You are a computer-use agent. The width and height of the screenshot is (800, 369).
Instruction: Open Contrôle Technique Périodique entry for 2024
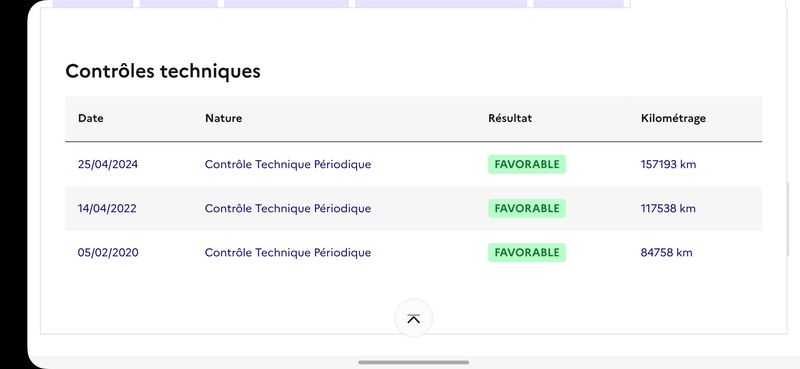coord(288,164)
